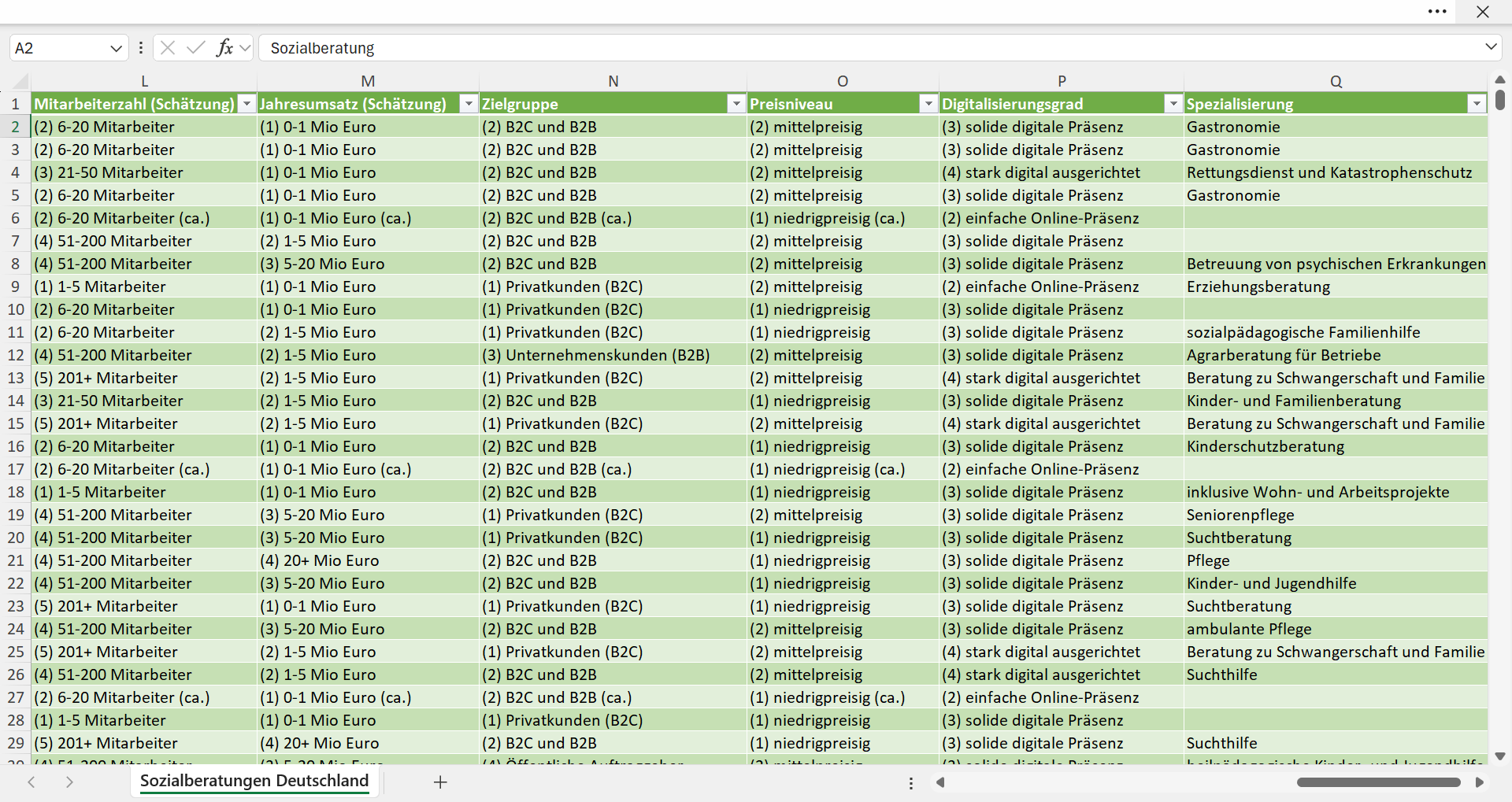This screenshot has width=1512, height=802.
Task: Select cell Seniorenpflege
Action: [1336, 515]
